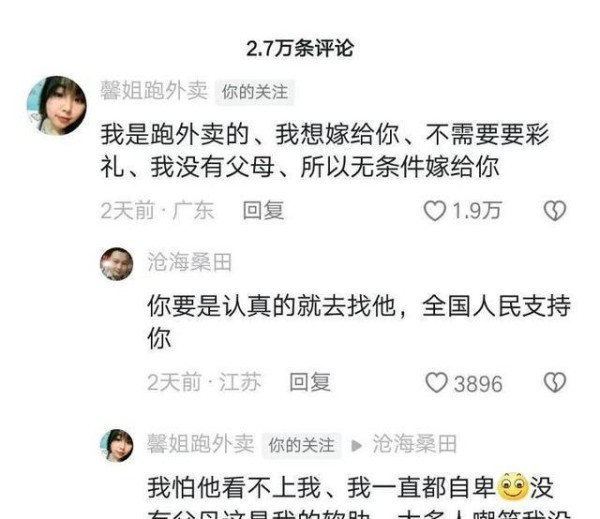The image size is (600, 519).
Task: Open 沧海桑田's profile avatar
Action: coord(117,264)
